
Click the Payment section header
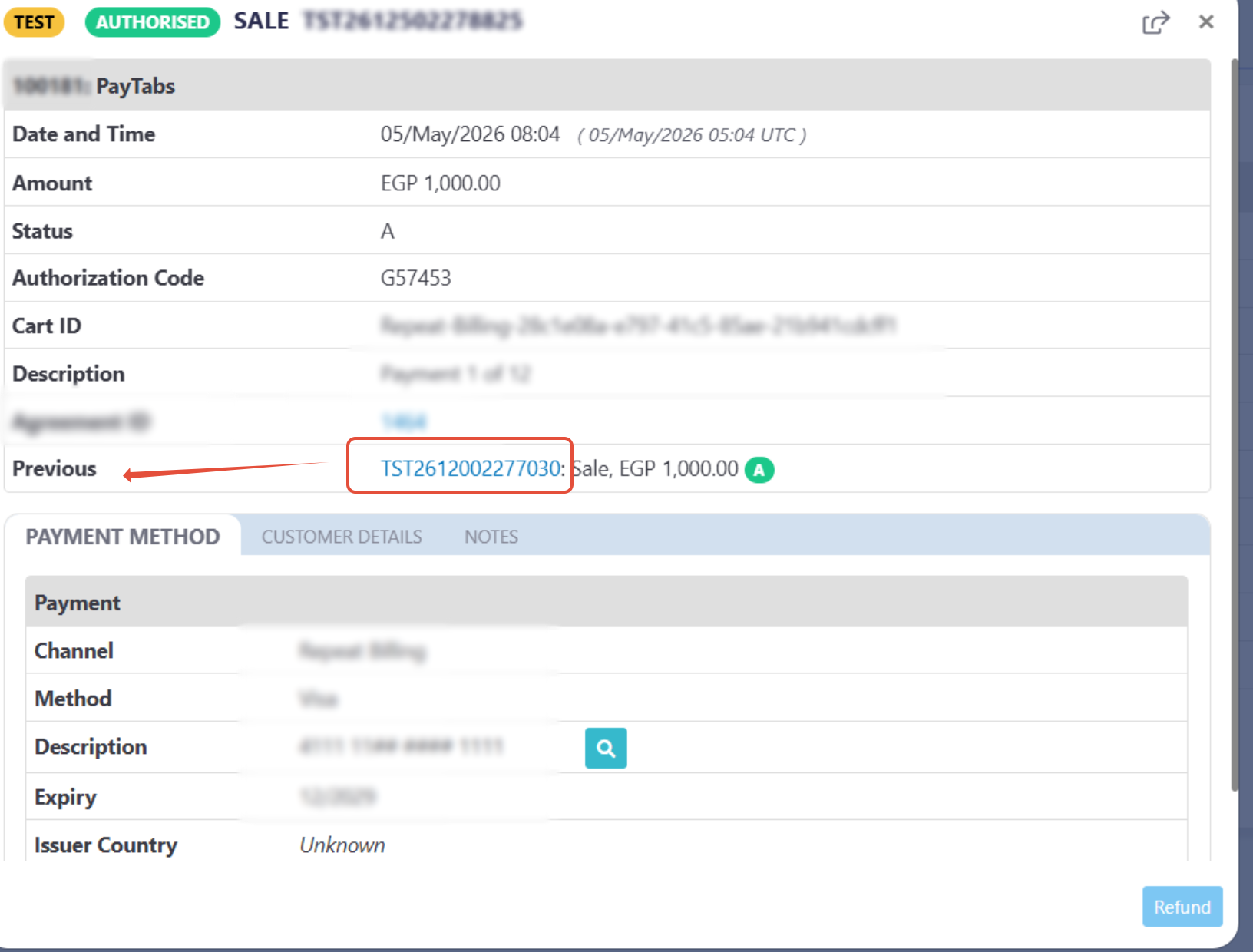click(607, 602)
